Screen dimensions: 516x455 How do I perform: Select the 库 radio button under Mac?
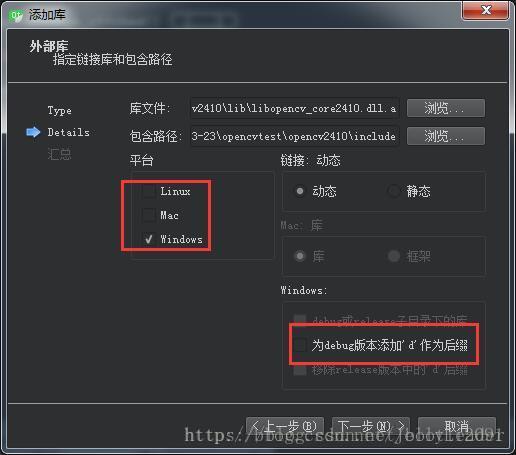click(300, 256)
